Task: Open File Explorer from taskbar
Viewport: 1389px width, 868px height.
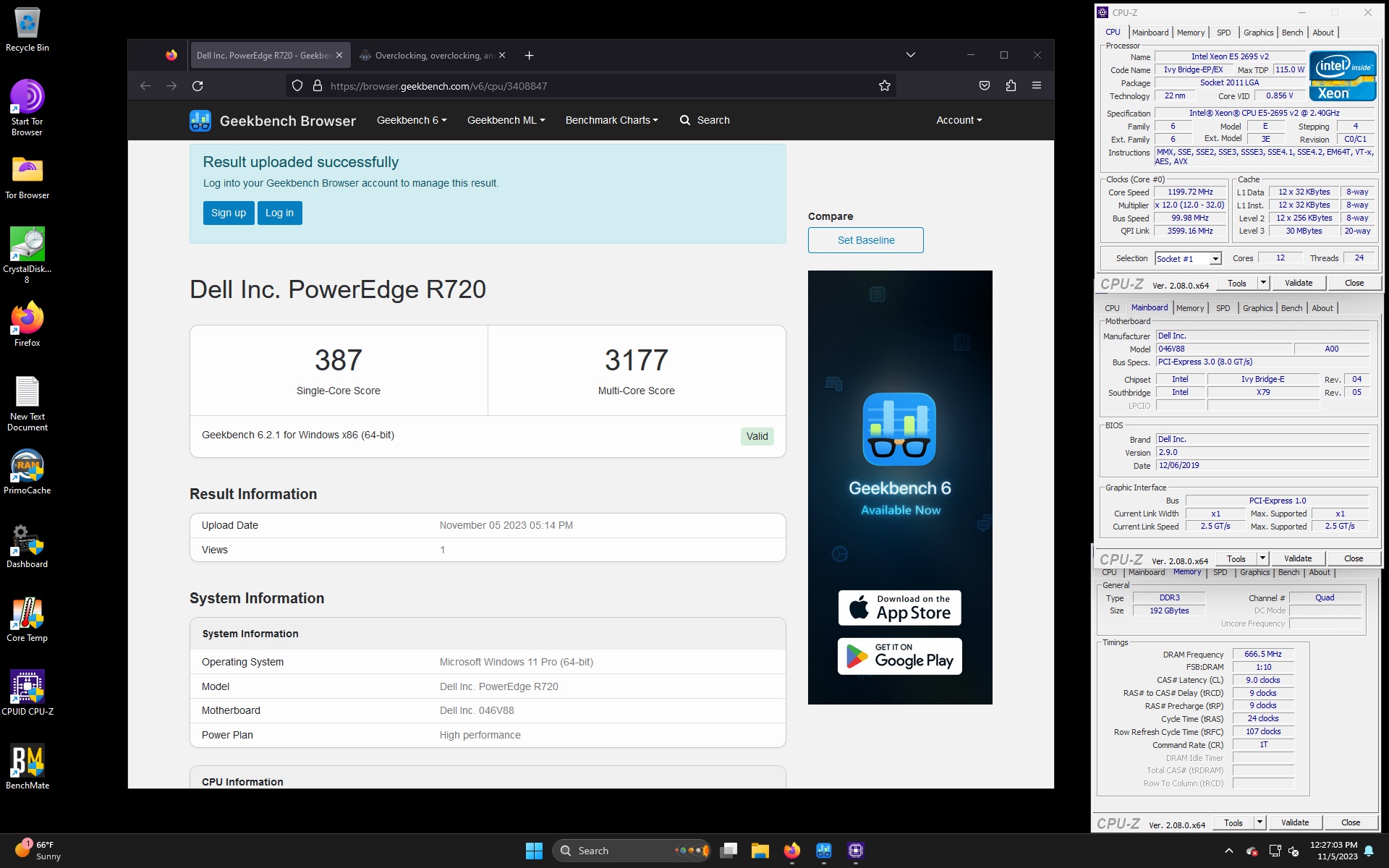Action: tap(760, 851)
